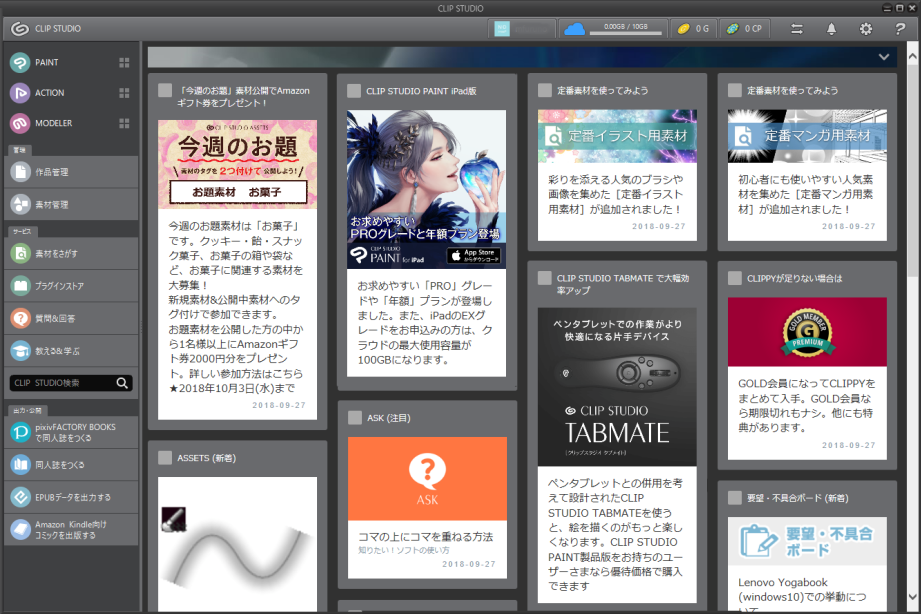Toggle the CLIPPYが足りない場合は card checkbox

[735, 278]
